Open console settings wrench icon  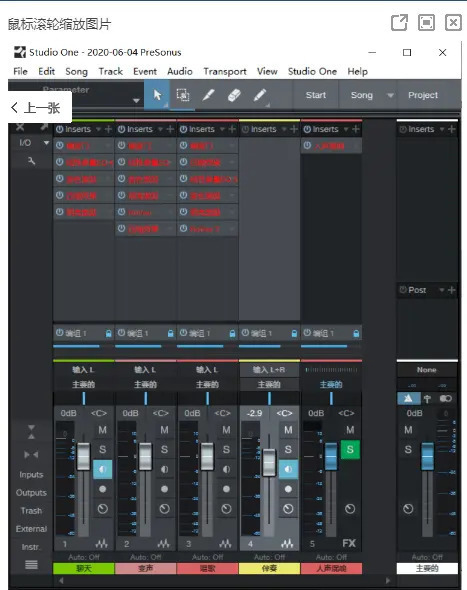pos(31,161)
